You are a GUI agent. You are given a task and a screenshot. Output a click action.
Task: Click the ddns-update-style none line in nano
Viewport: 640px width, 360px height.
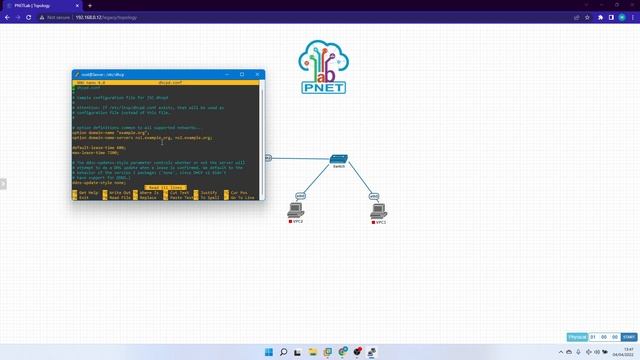coord(99,183)
